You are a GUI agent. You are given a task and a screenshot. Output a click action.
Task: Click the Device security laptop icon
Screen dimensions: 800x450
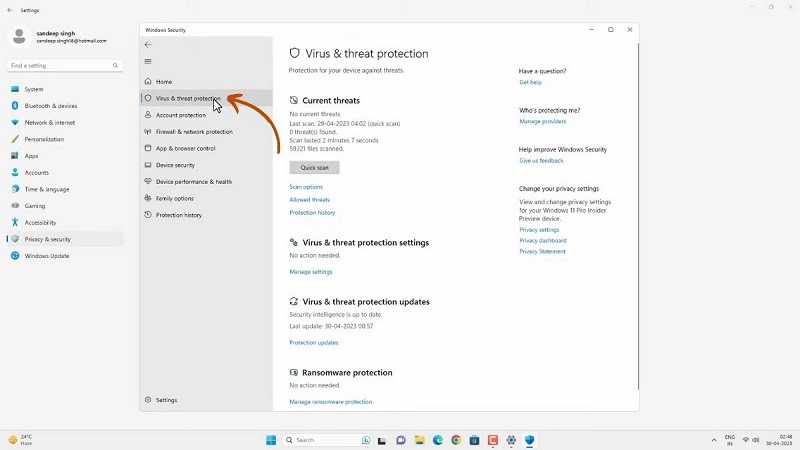pyautogui.click(x=148, y=165)
